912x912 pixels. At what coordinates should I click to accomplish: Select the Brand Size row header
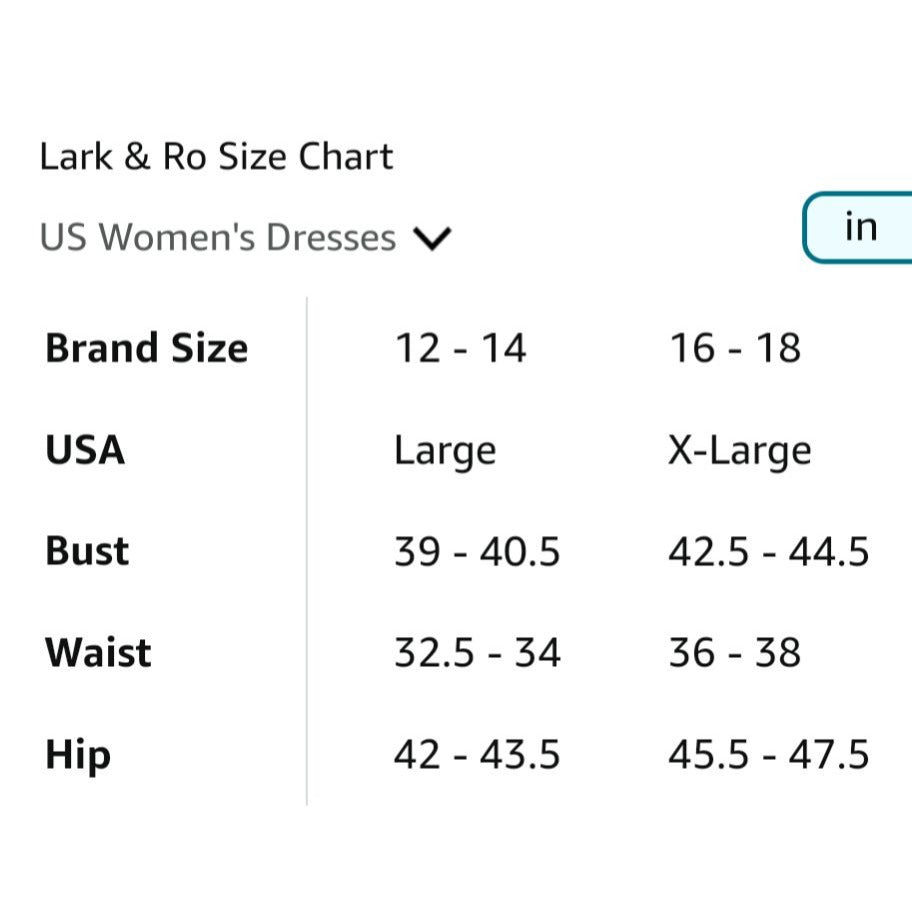(x=147, y=349)
